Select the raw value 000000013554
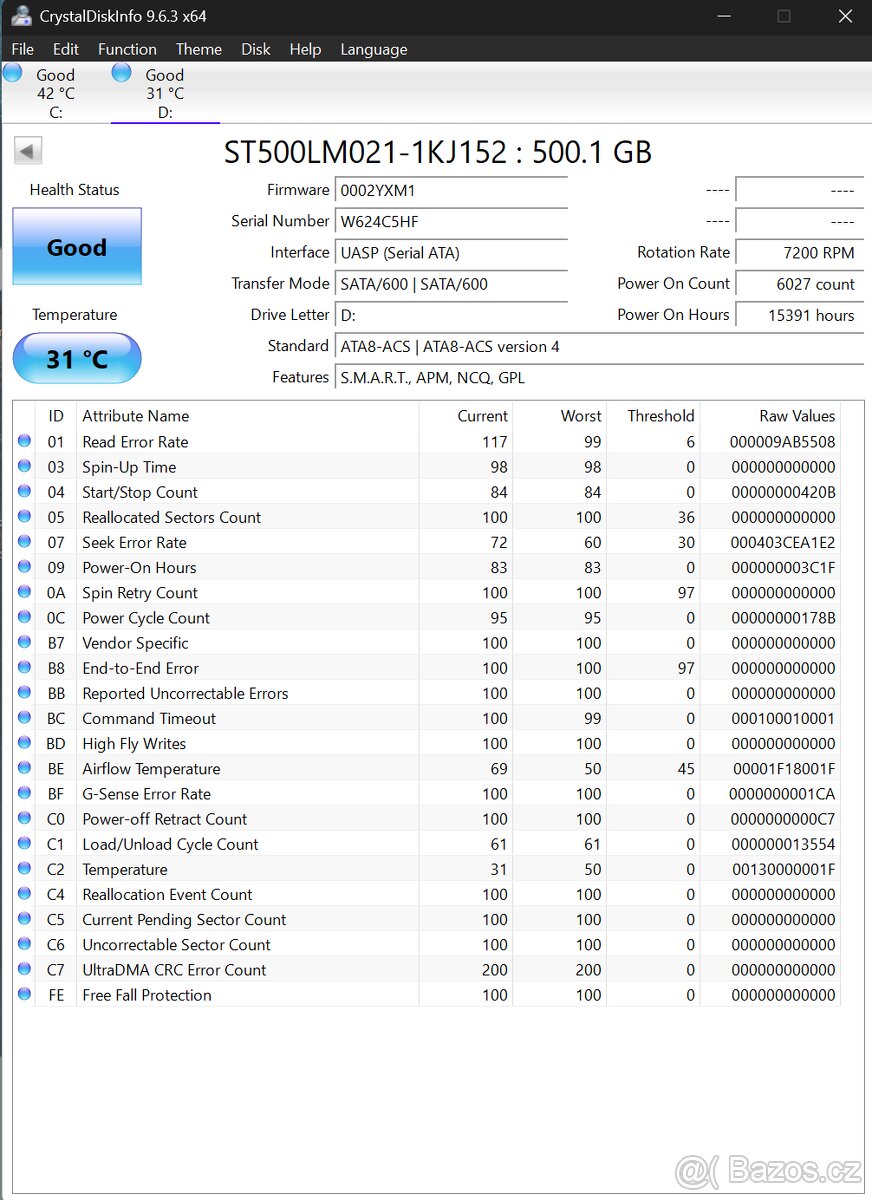 tap(783, 844)
